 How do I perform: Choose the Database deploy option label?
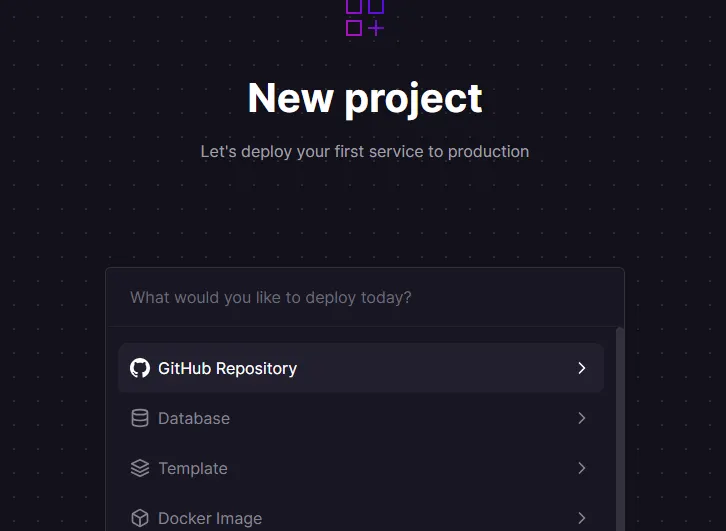(194, 418)
